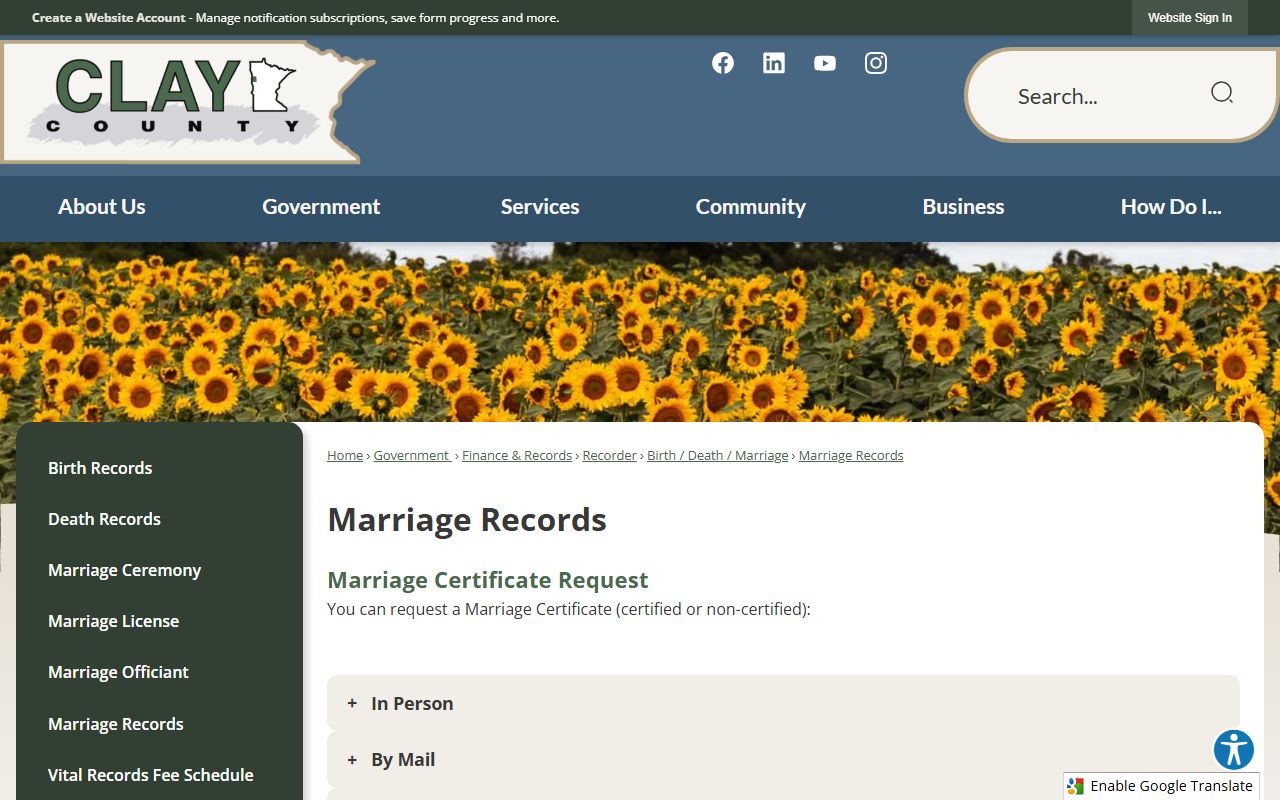The image size is (1280, 800).
Task: Click the Marriage Records page title
Action: 467,520
